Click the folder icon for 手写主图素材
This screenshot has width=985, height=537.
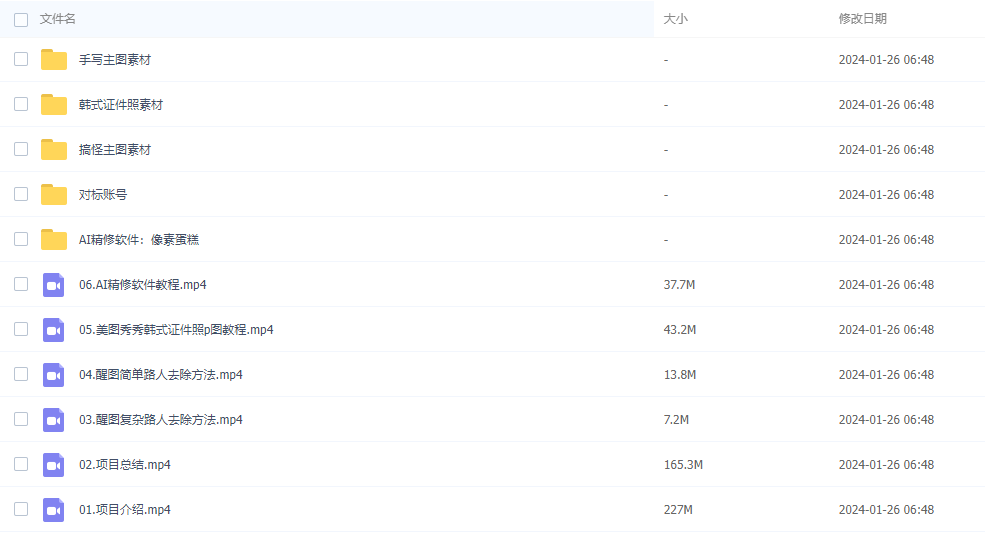[54, 60]
